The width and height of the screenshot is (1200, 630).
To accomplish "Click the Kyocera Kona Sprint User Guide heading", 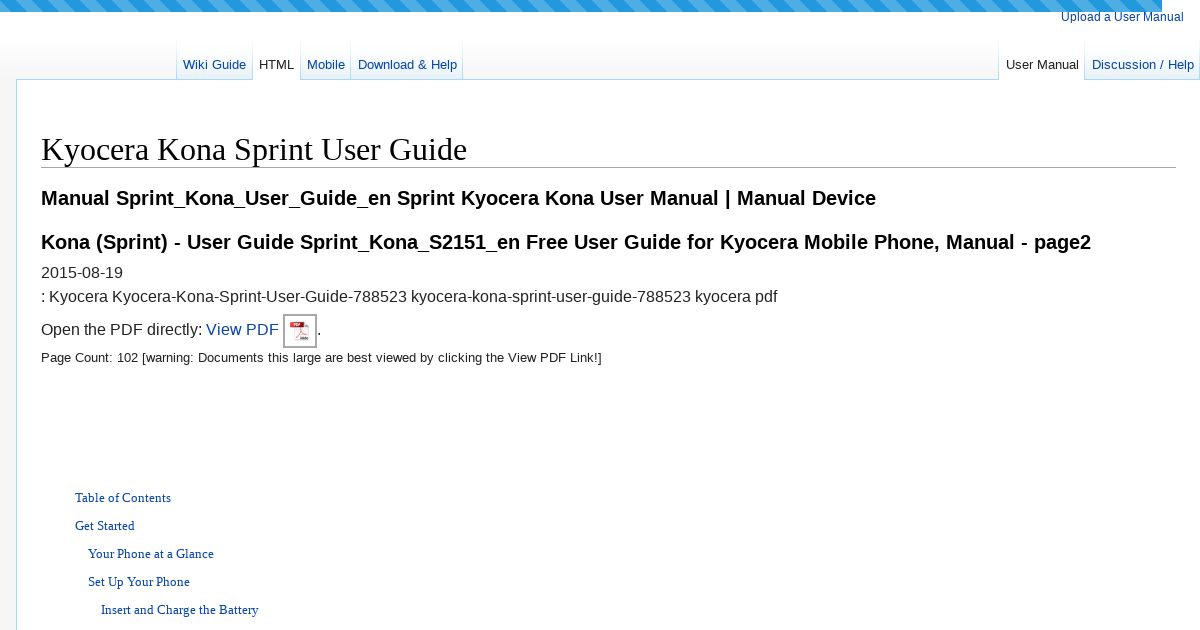I will (x=254, y=149).
